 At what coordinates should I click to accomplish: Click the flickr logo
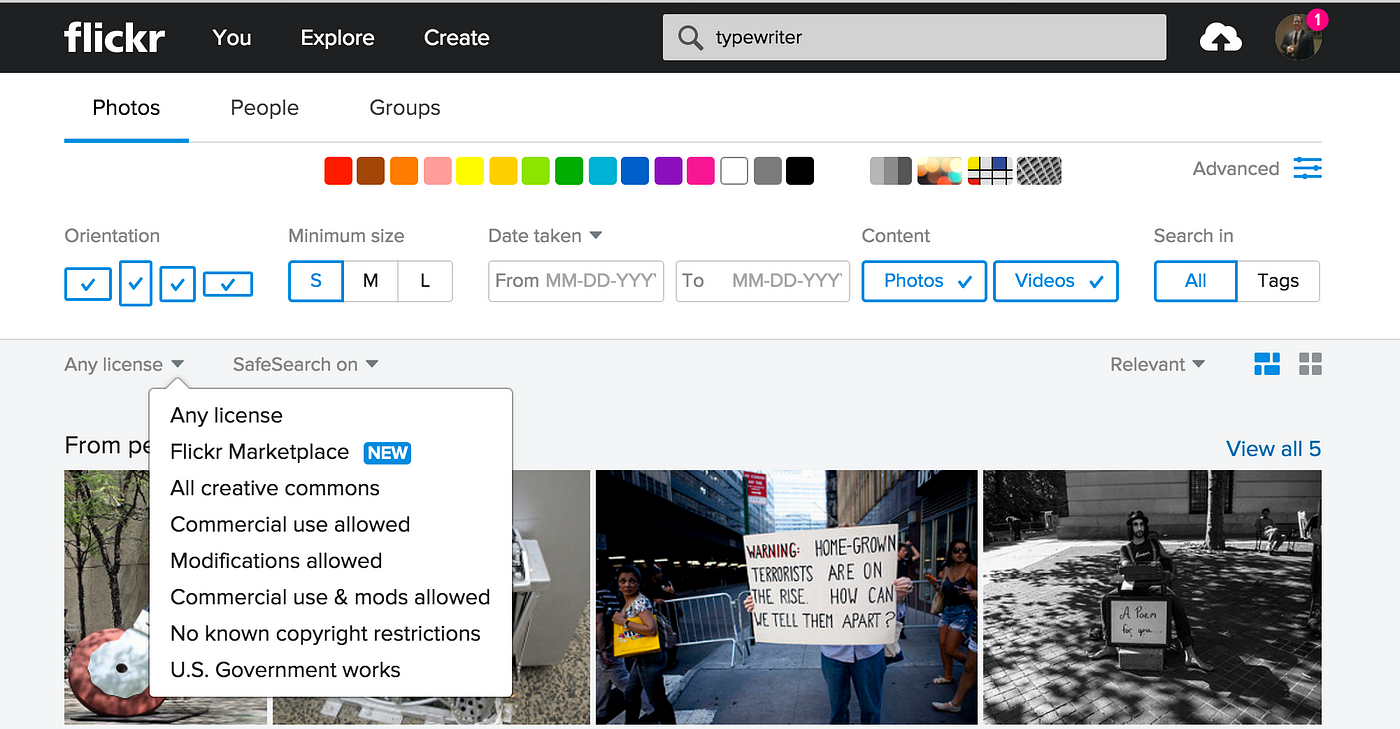click(114, 38)
